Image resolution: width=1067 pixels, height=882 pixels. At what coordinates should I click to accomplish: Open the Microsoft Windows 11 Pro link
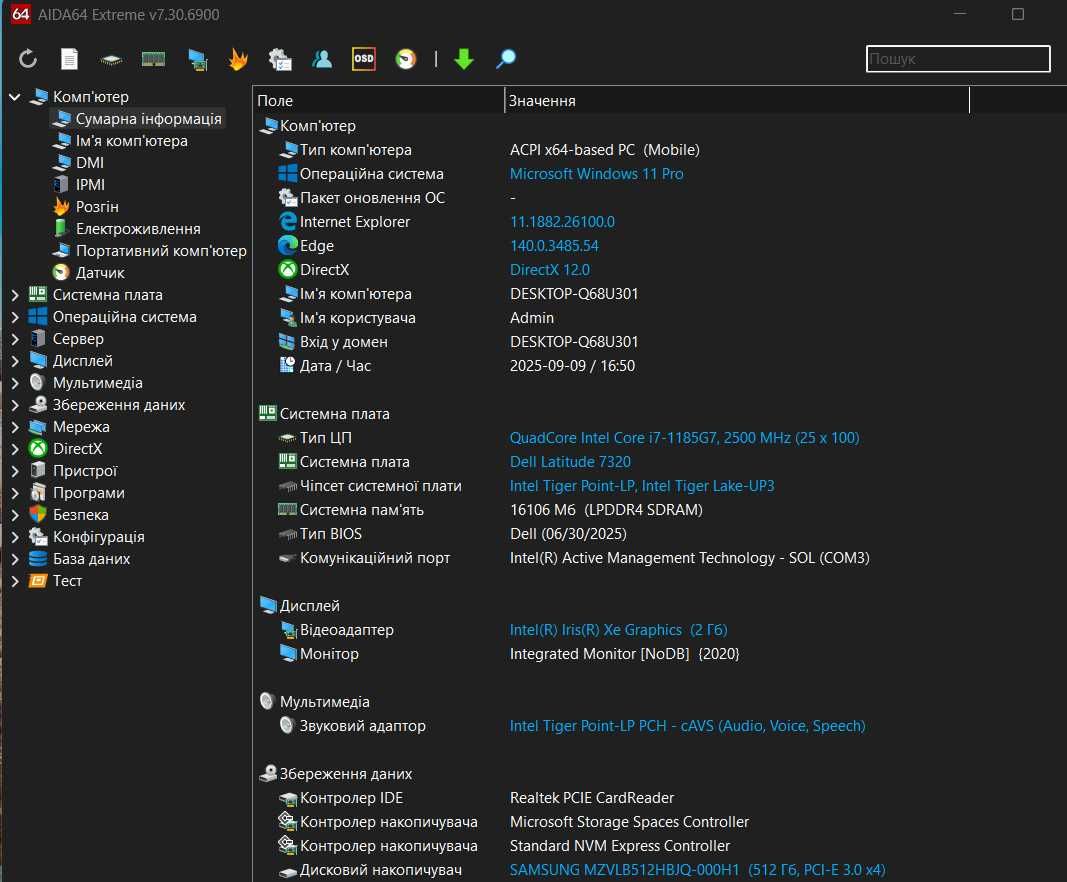pyautogui.click(x=597, y=174)
